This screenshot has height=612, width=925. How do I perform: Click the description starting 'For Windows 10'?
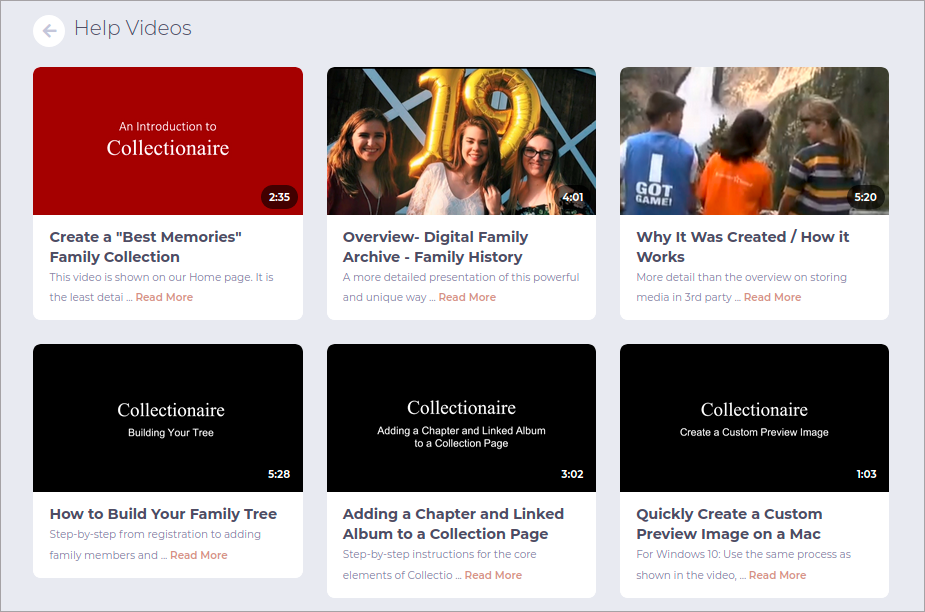click(x=743, y=565)
